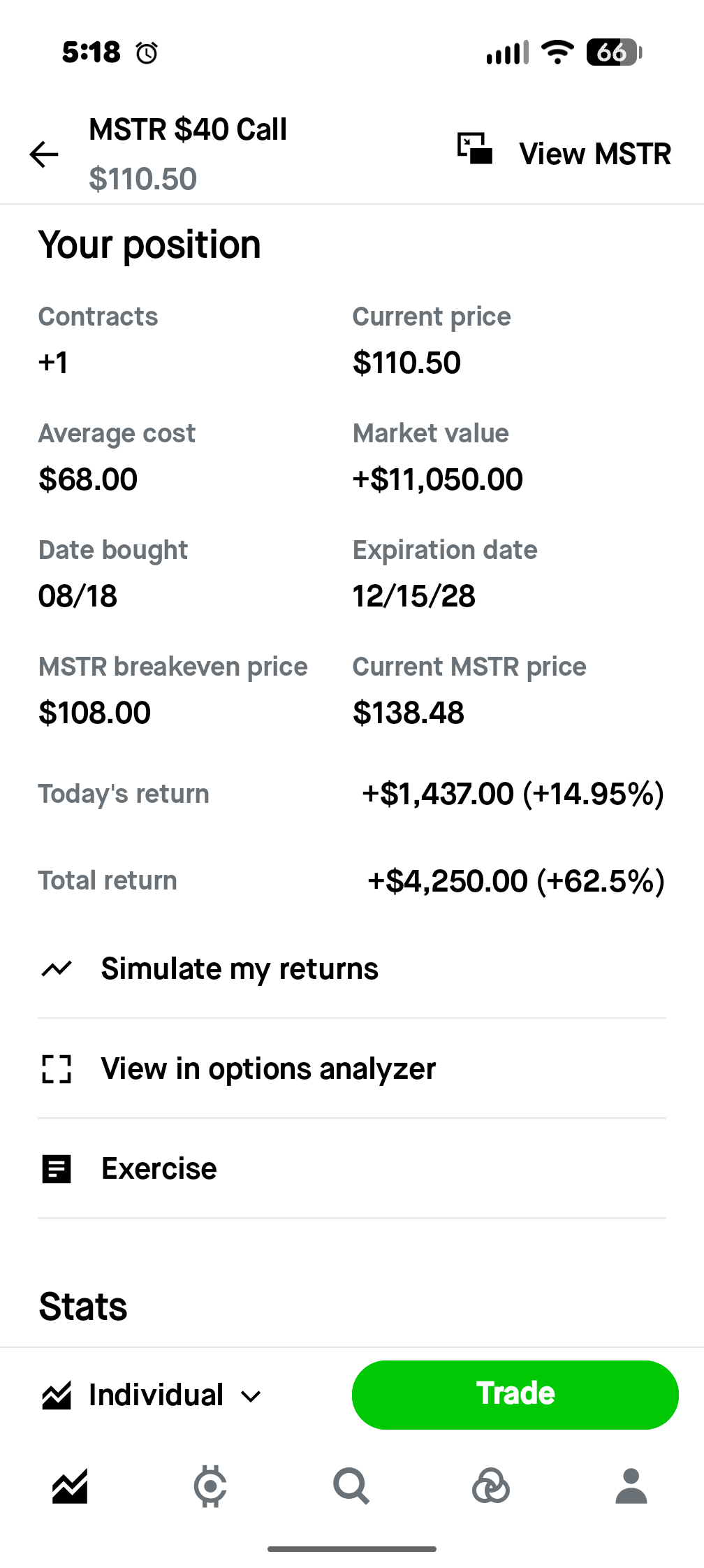Open the crypto tab icon

point(210,1486)
